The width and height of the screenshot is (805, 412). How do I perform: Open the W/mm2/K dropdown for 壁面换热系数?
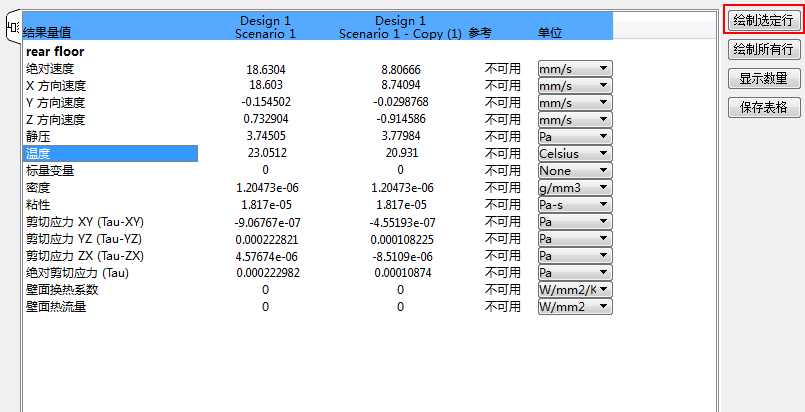[575, 289]
